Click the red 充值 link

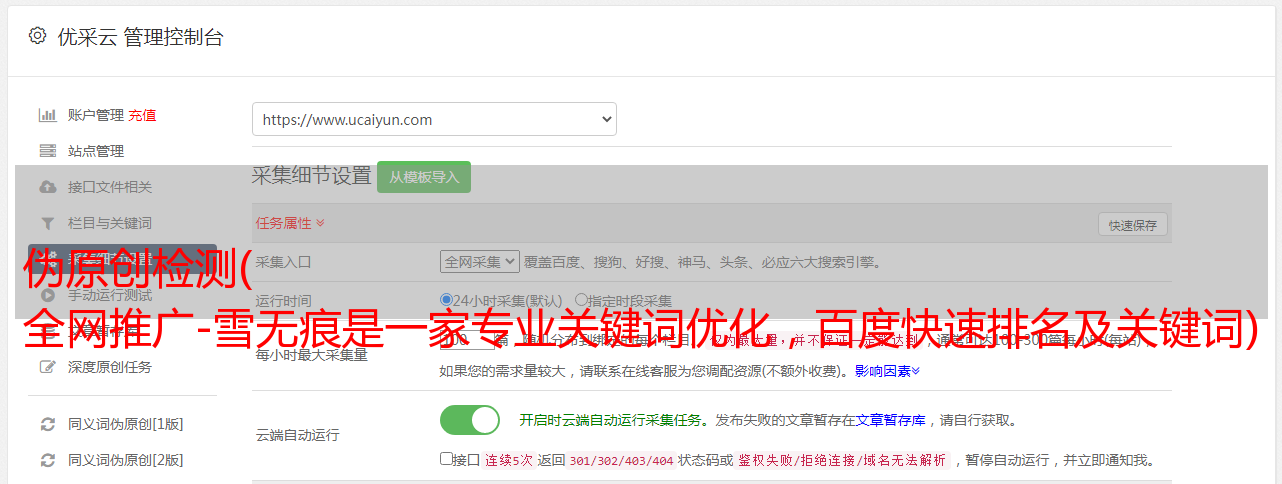pyautogui.click(x=142, y=115)
